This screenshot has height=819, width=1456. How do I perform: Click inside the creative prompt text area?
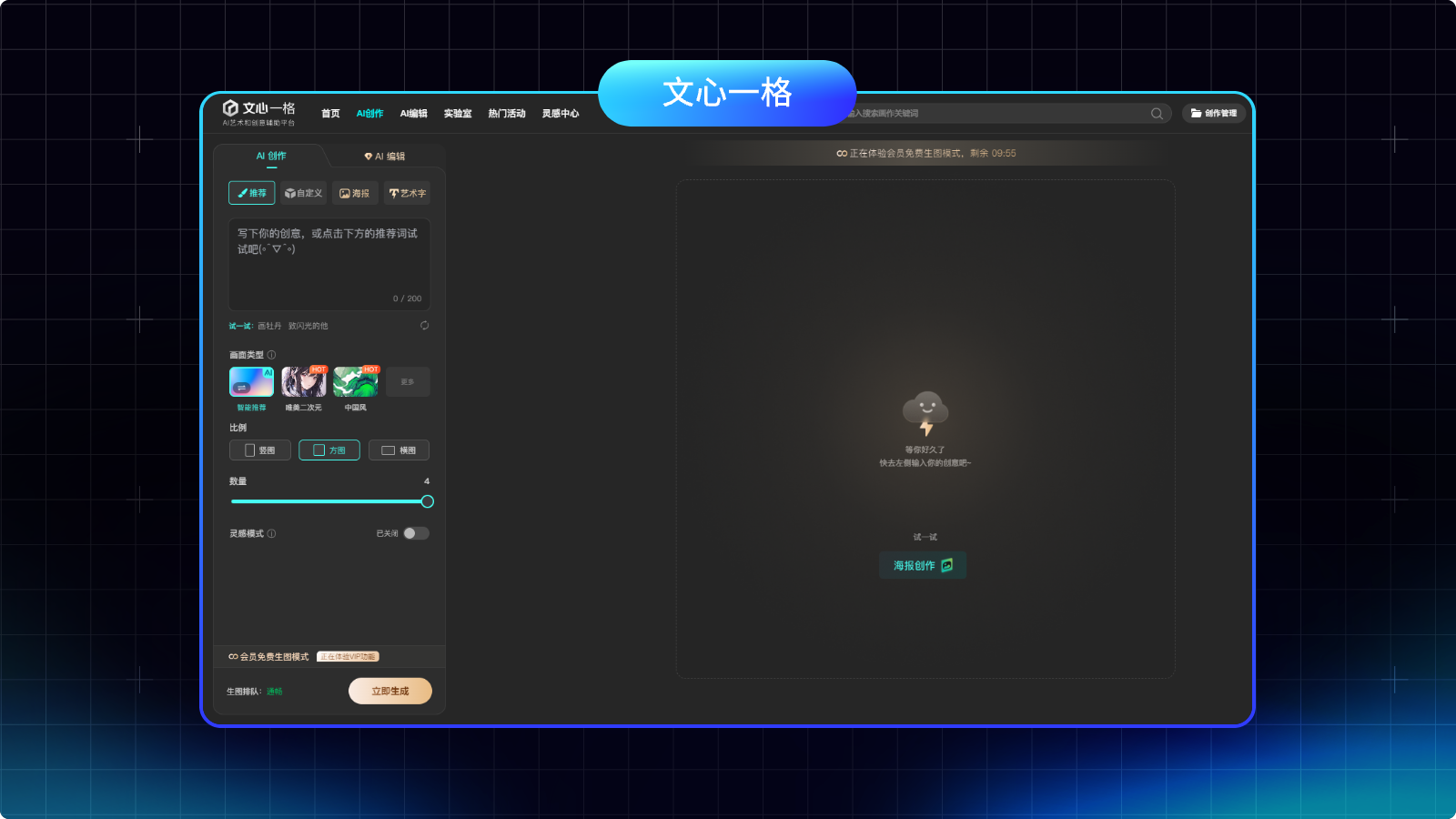click(329, 264)
